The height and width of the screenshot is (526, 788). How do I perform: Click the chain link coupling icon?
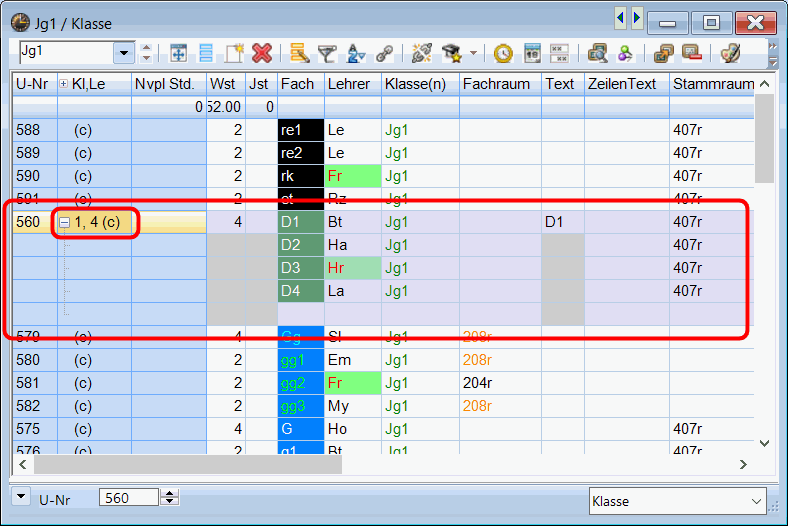(x=384, y=53)
